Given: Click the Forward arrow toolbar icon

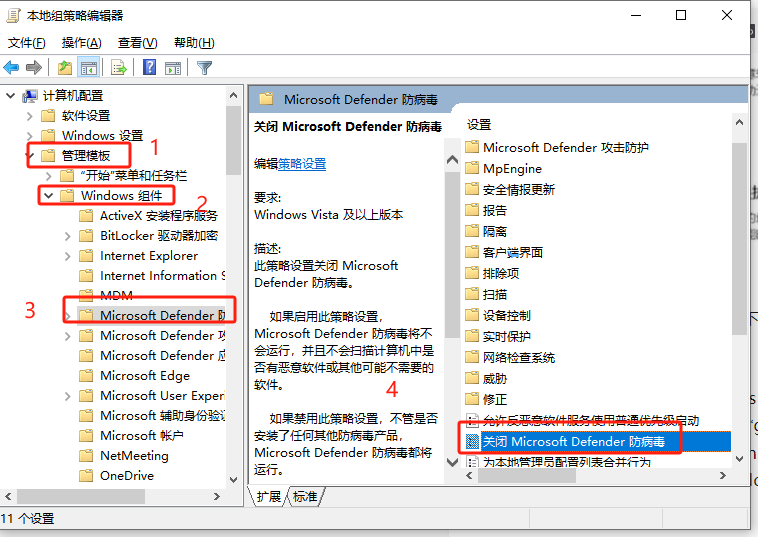Looking at the screenshot, I should pos(33,68).
